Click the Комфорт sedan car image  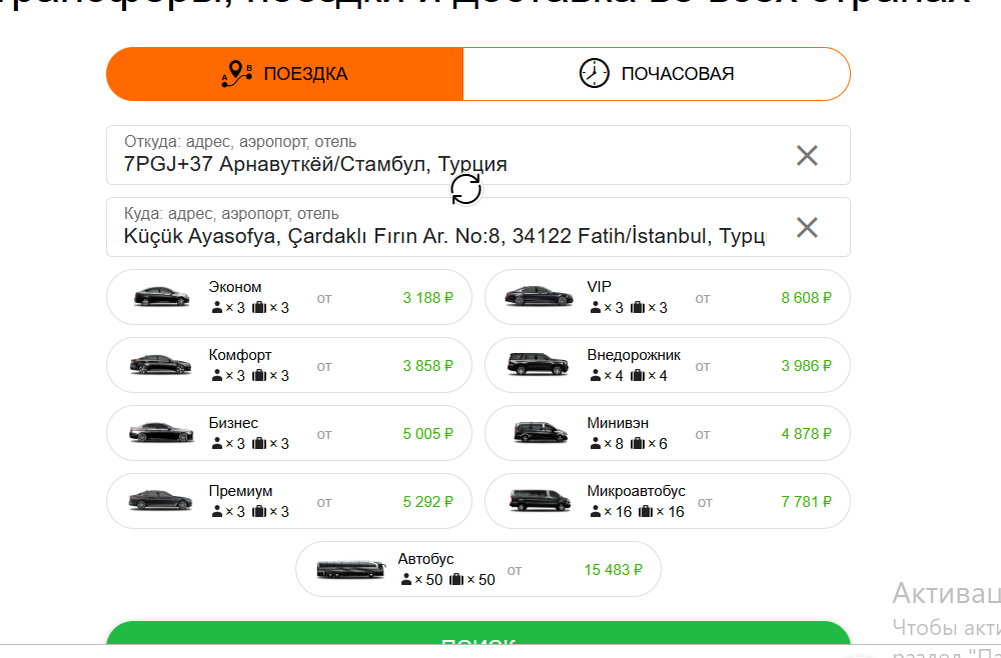[x=161, y=364]
